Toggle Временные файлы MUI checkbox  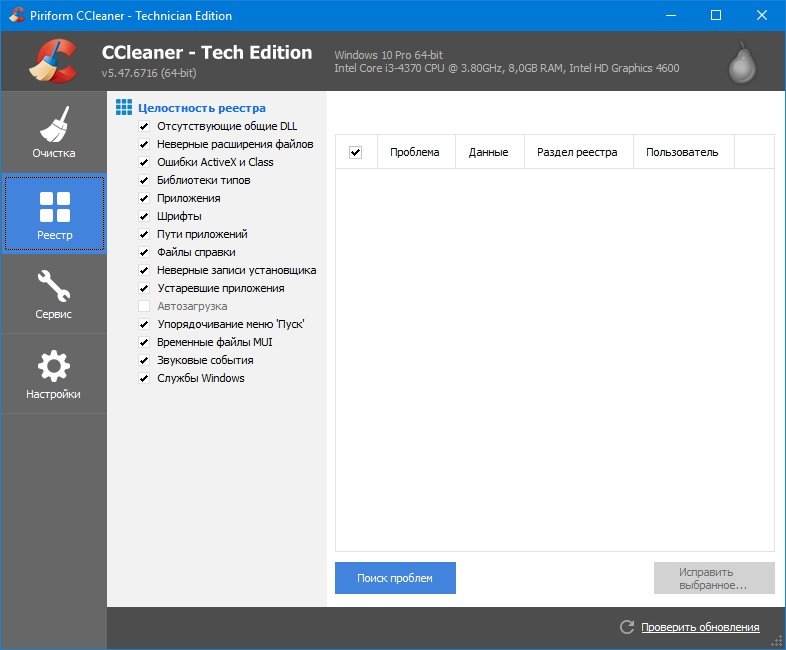(144, 343)
